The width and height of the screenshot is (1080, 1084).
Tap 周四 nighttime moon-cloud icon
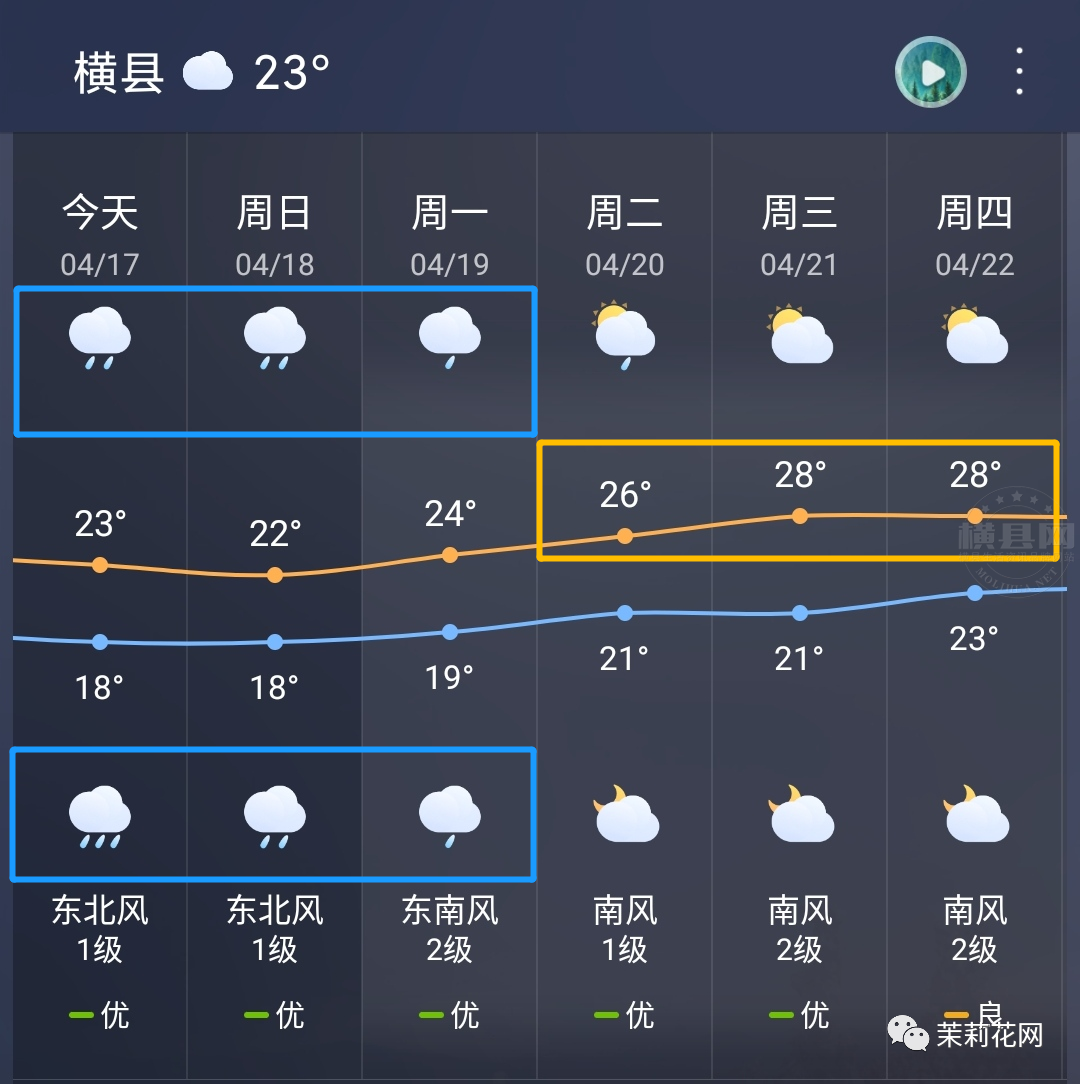coord(976,814)
